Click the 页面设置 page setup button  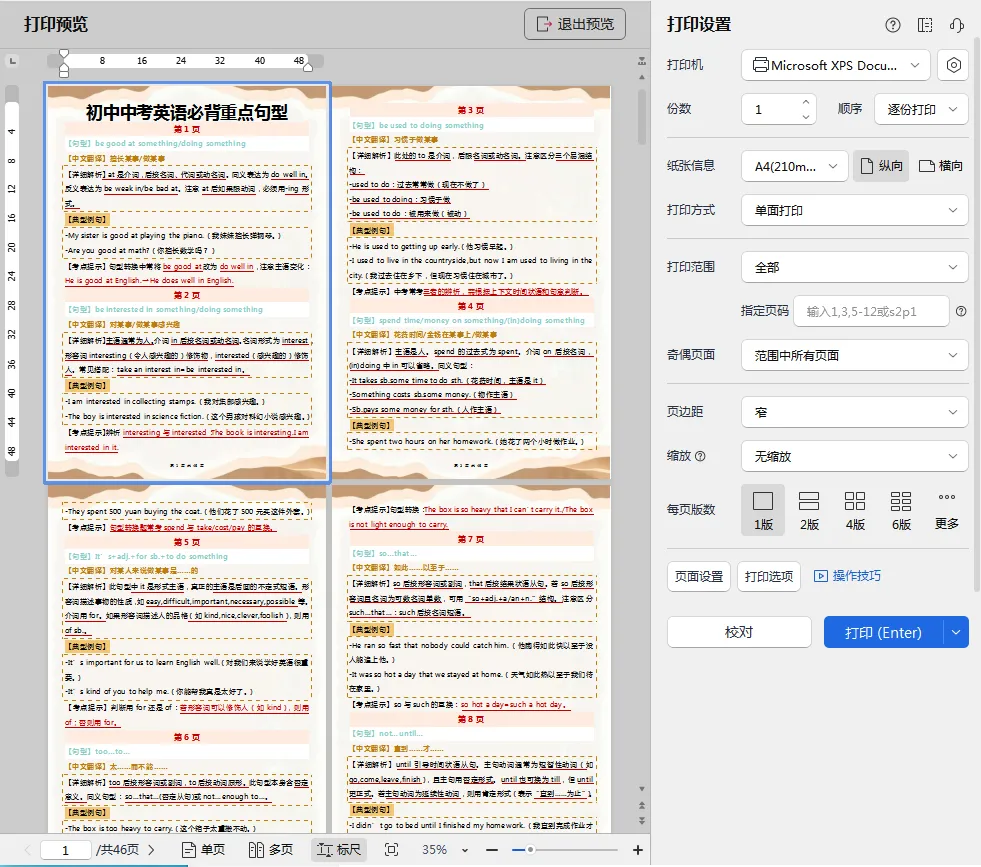point(699,577)
